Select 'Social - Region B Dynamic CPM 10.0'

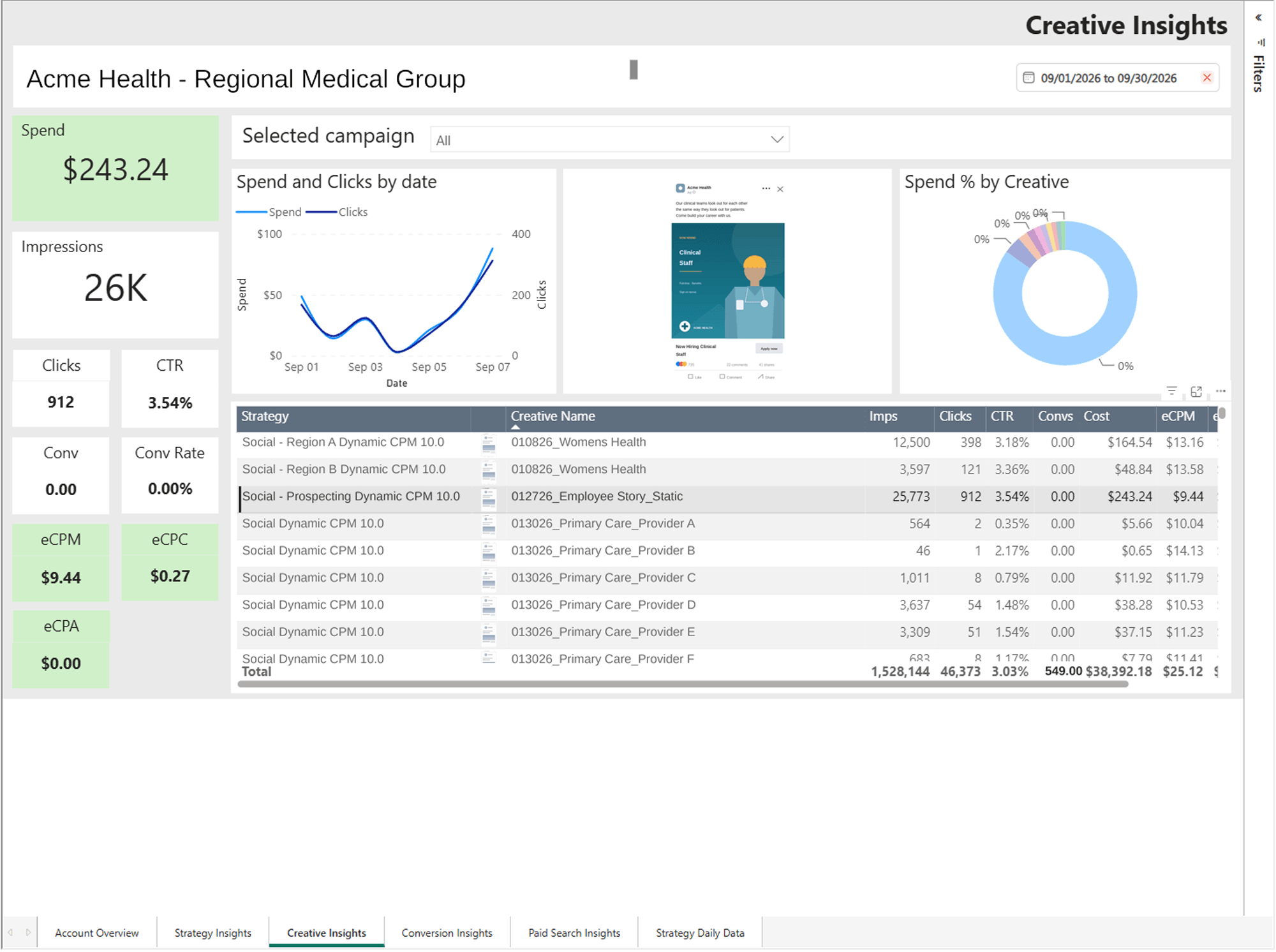click(344, 470)
